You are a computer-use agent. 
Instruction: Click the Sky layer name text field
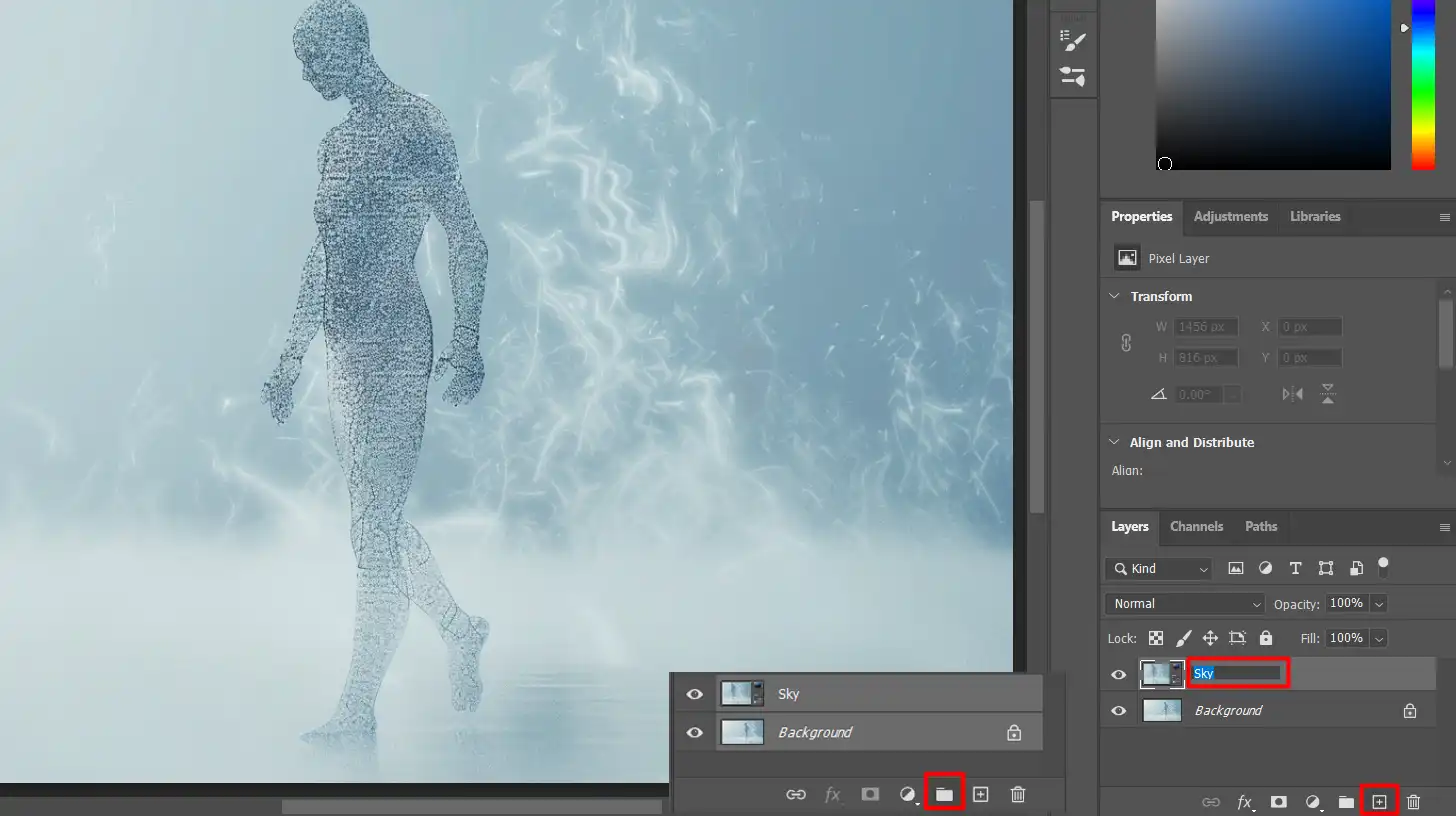coord(1237,673)
